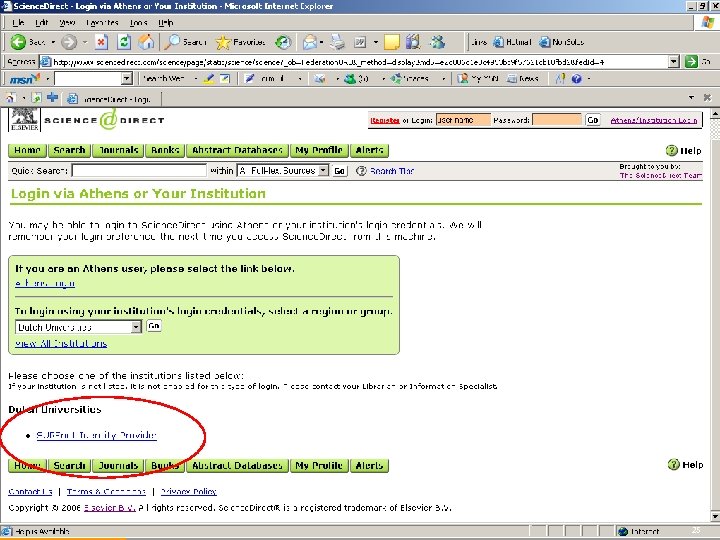Close the current tab with X
Screen dimensions: 720x540
pyautogui.click(x=707, y=97)
